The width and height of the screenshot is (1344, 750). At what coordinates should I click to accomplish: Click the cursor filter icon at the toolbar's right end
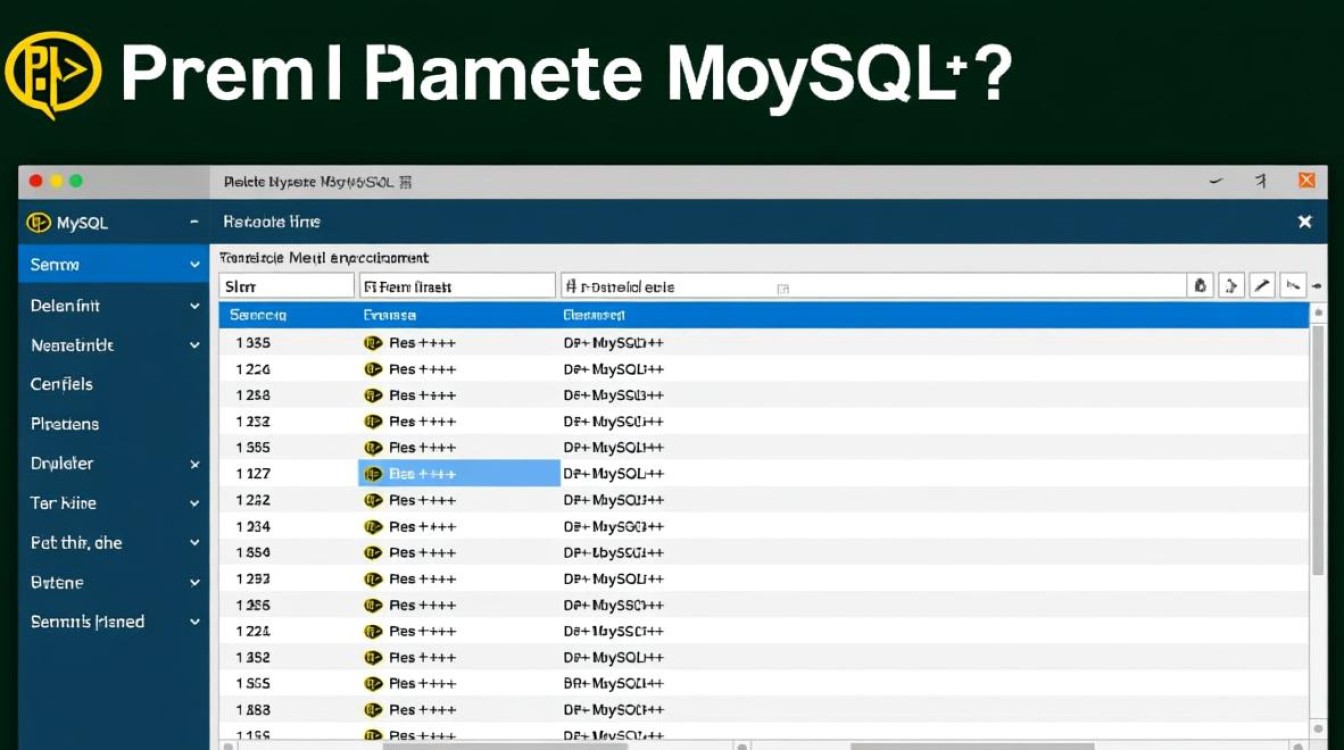click(x=1293, y=285)
